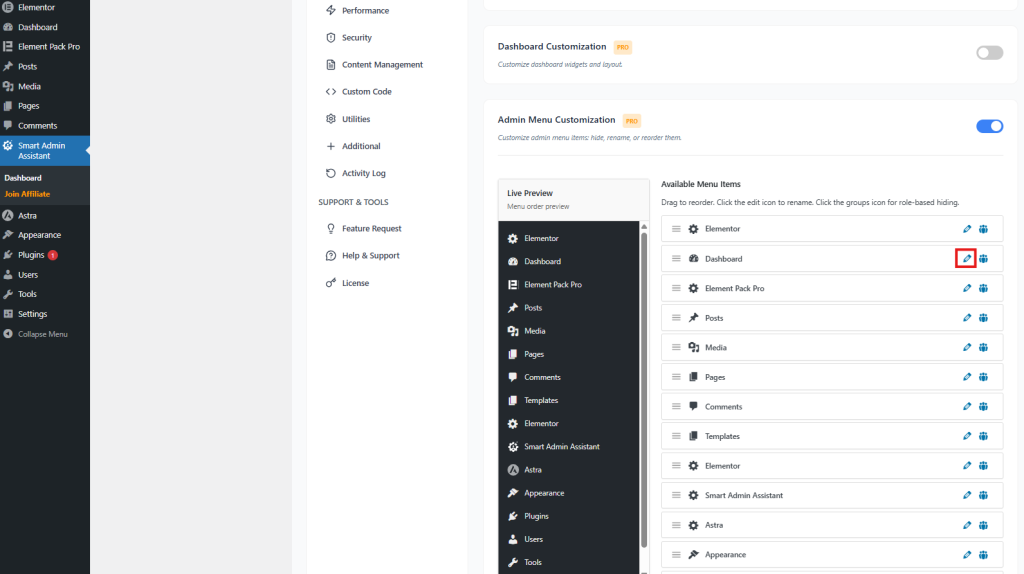
Task: Click the first Elementor row in Available Menu Items
Action: [x=832, y=229]
